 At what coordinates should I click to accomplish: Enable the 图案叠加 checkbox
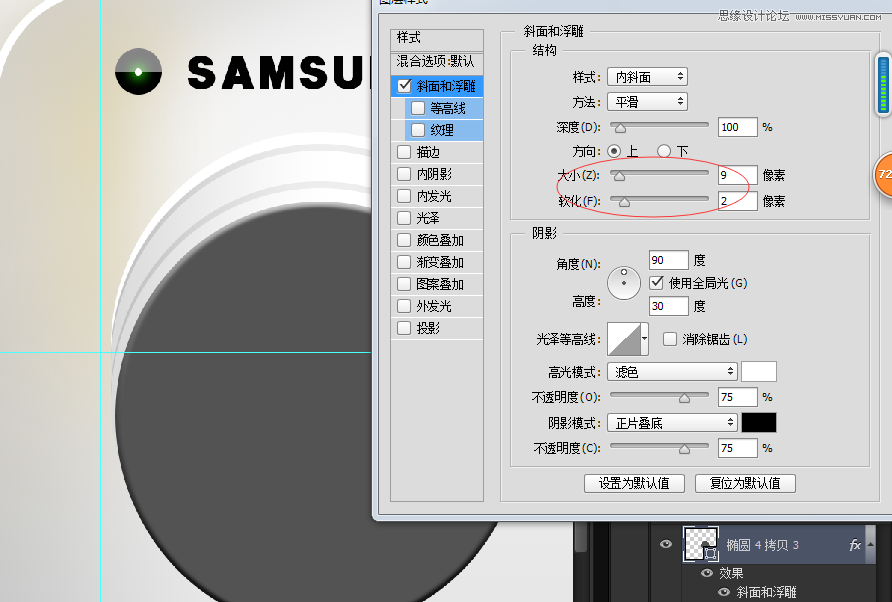pyautogui.click(x=404, y=284)
